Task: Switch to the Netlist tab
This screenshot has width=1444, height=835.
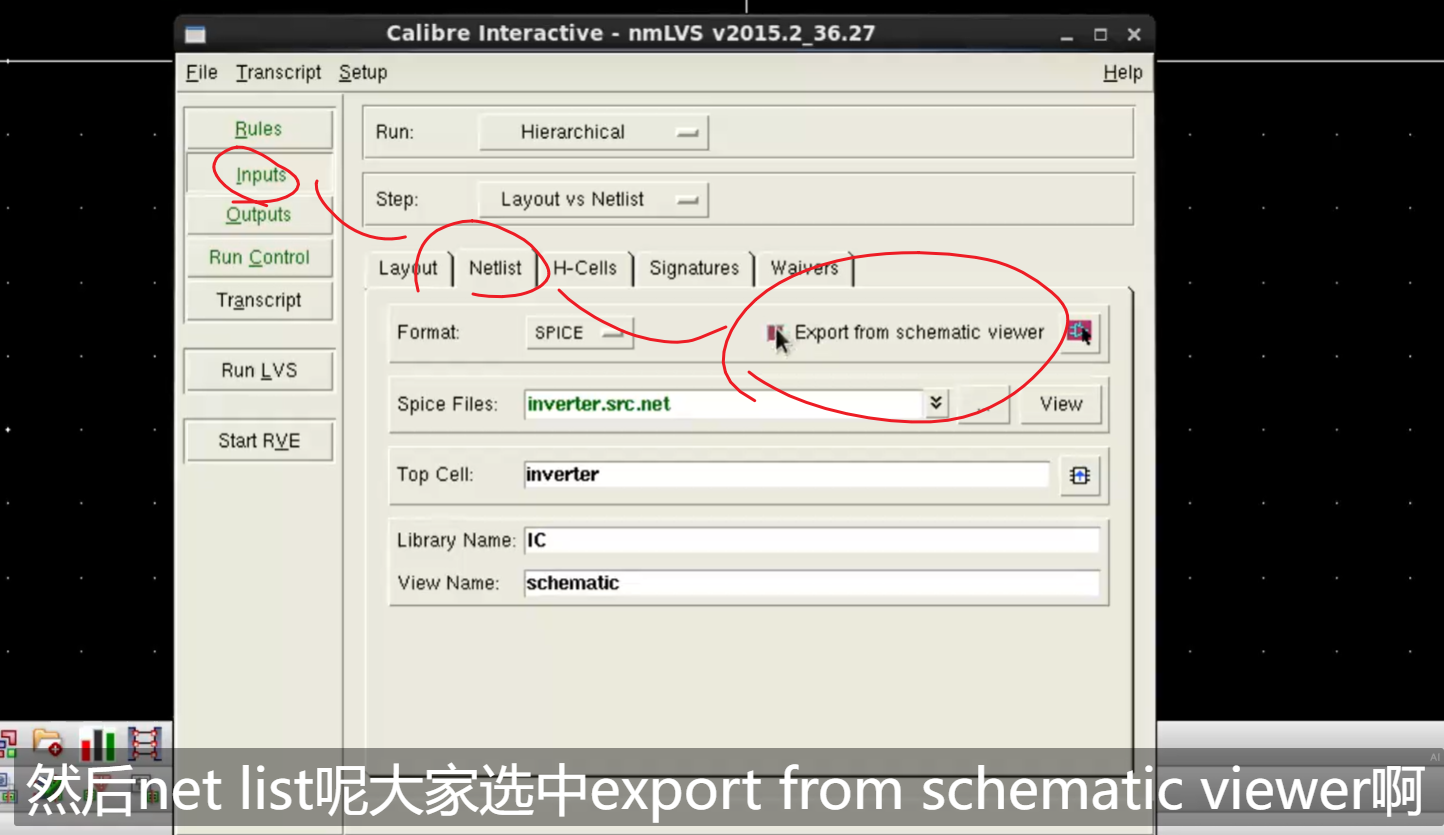Action: 496,268
